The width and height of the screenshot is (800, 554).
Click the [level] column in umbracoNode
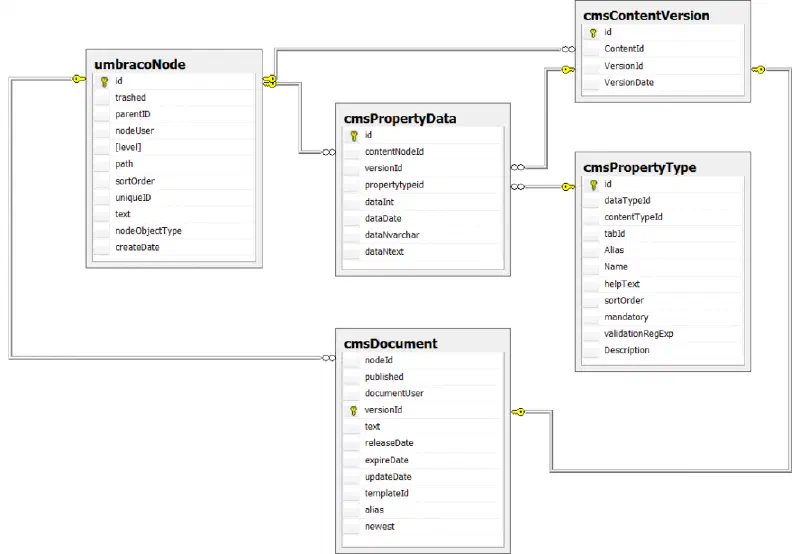174,147
